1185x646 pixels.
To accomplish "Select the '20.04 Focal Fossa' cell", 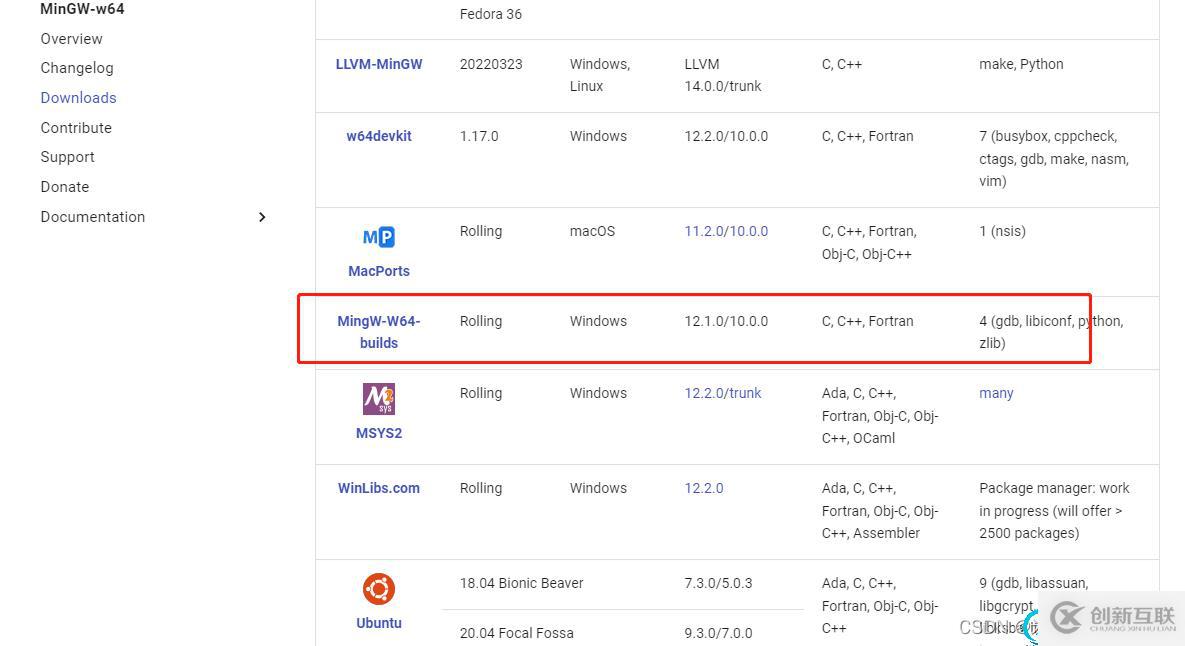I will click(x=517, y=633).
